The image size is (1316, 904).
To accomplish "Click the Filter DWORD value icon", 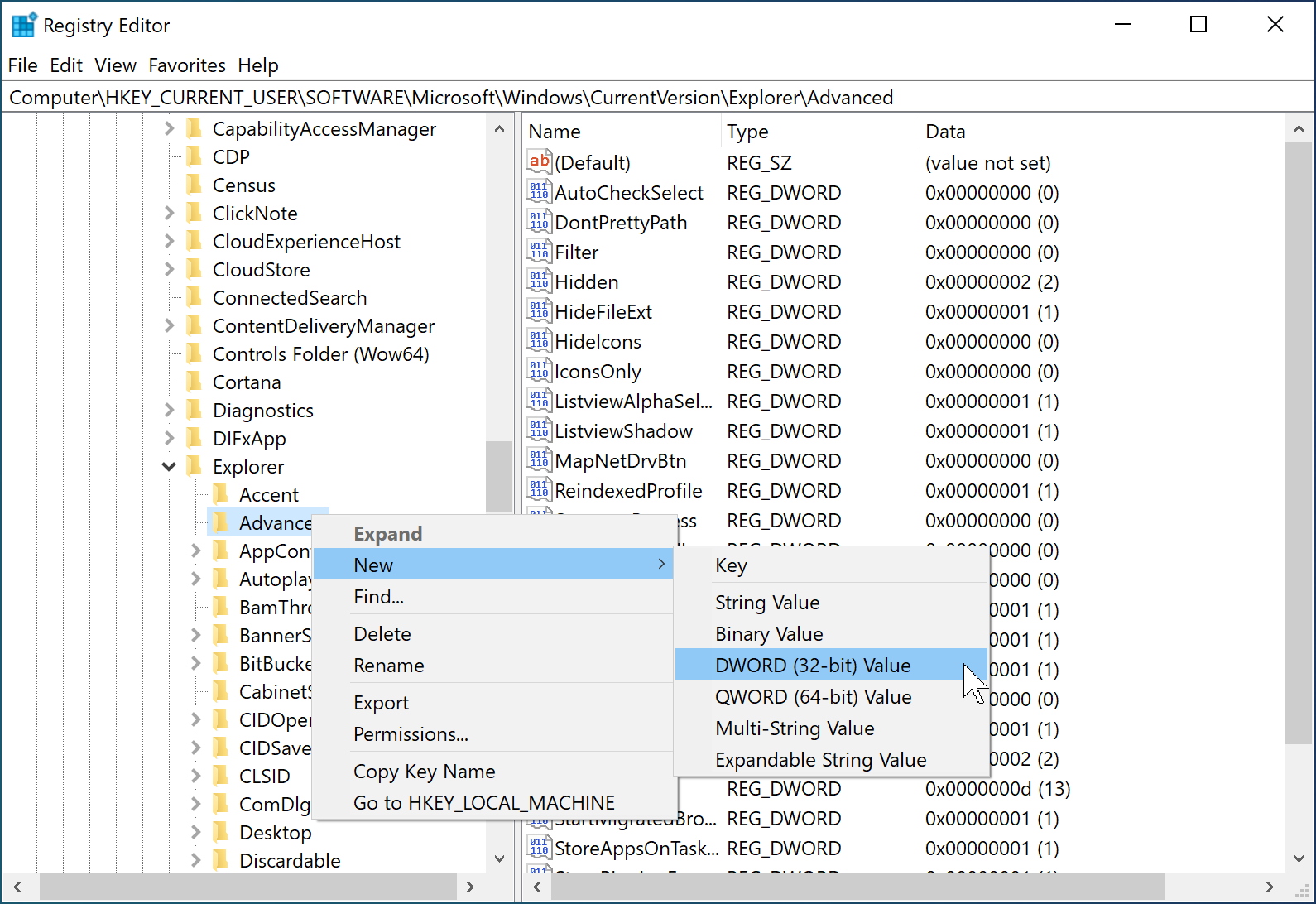I will (x=539, y=252).
